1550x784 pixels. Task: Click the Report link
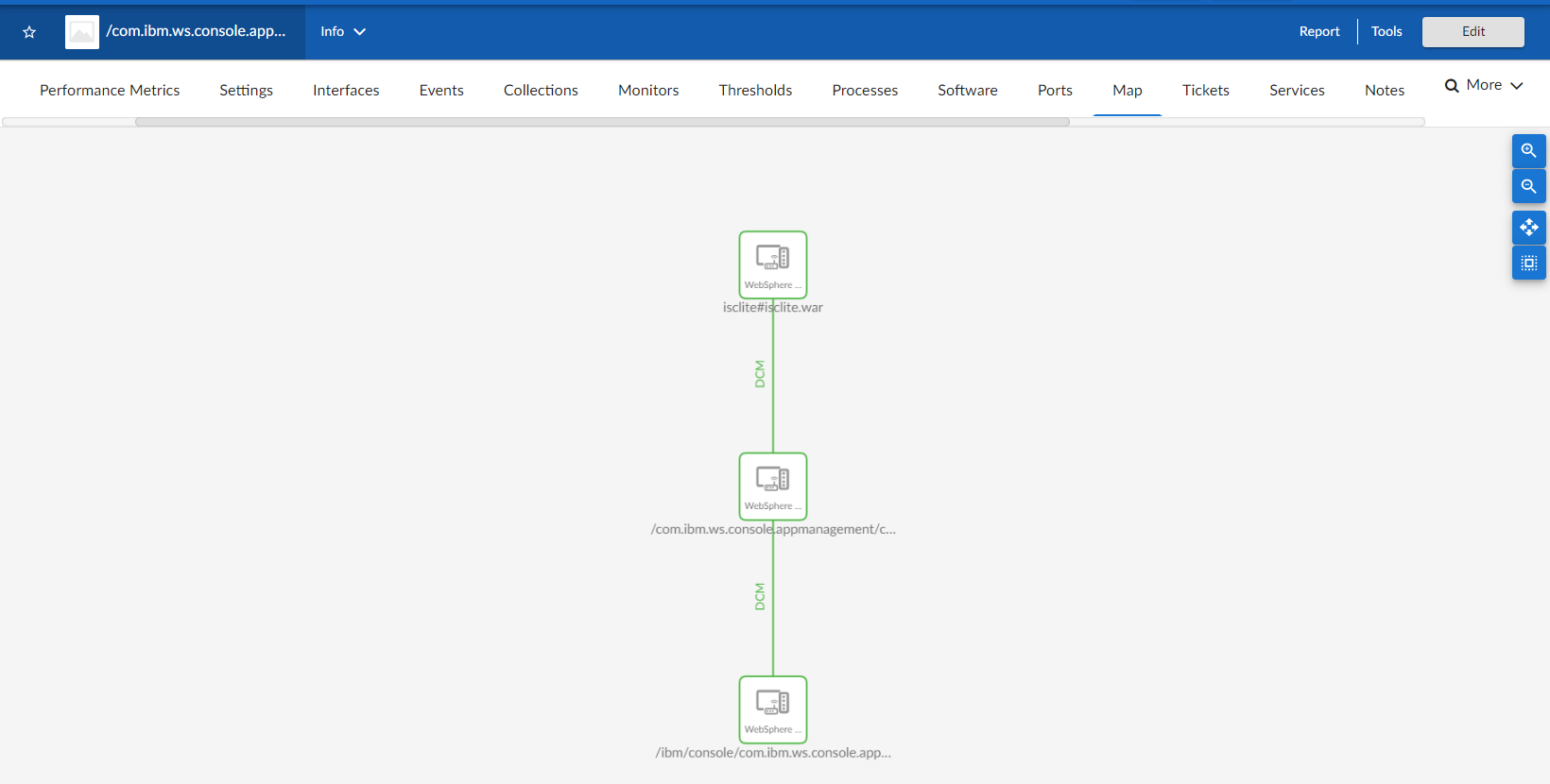[x=1319, y=32]
